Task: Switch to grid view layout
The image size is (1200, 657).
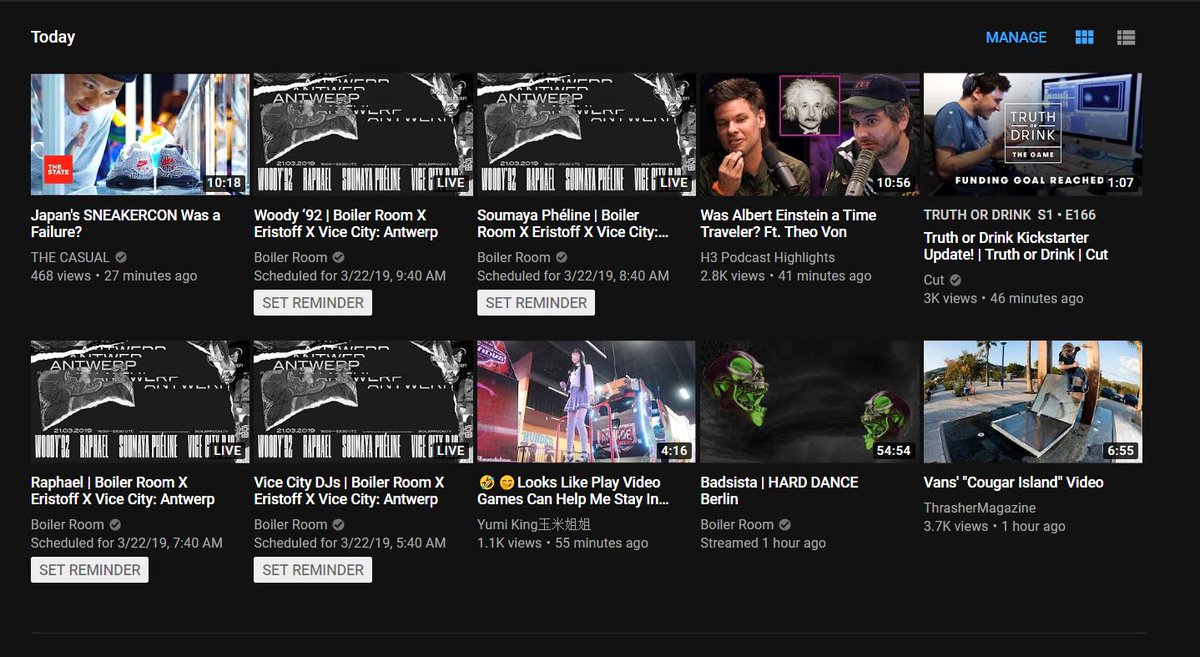Action: tap(1084, 38)
